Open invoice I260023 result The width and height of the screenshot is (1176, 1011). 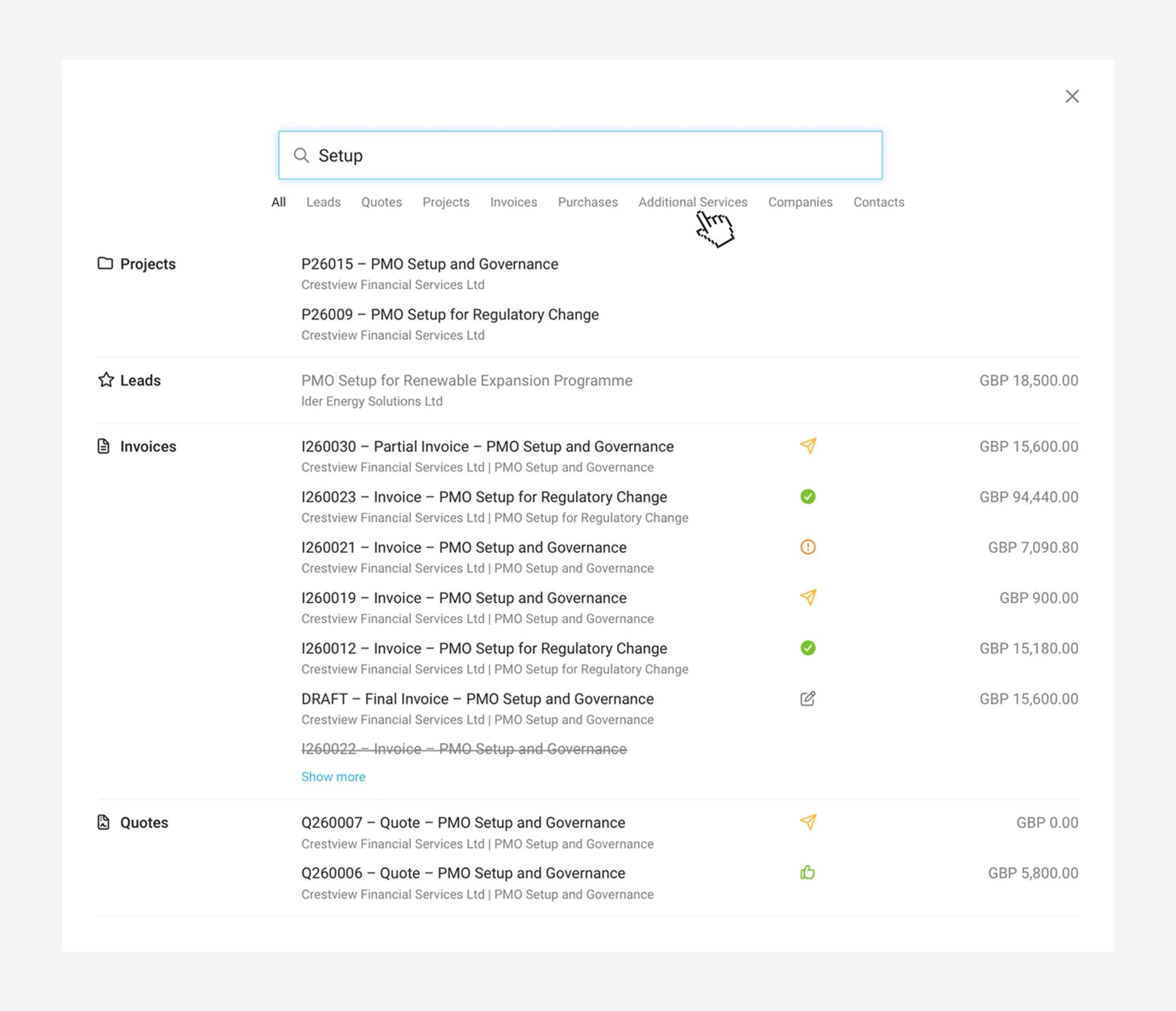pyautogui.click(x=484, y=497)
